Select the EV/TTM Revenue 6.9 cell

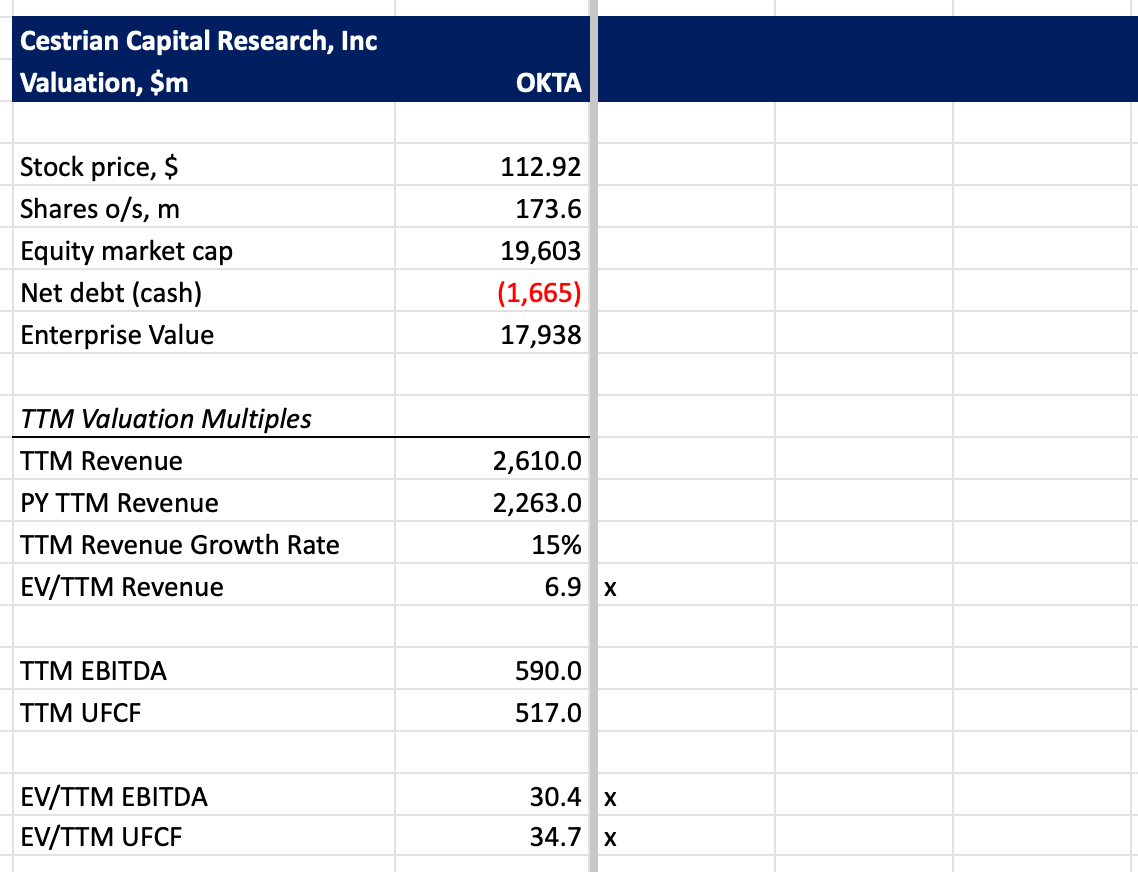(x=492, y=587)
